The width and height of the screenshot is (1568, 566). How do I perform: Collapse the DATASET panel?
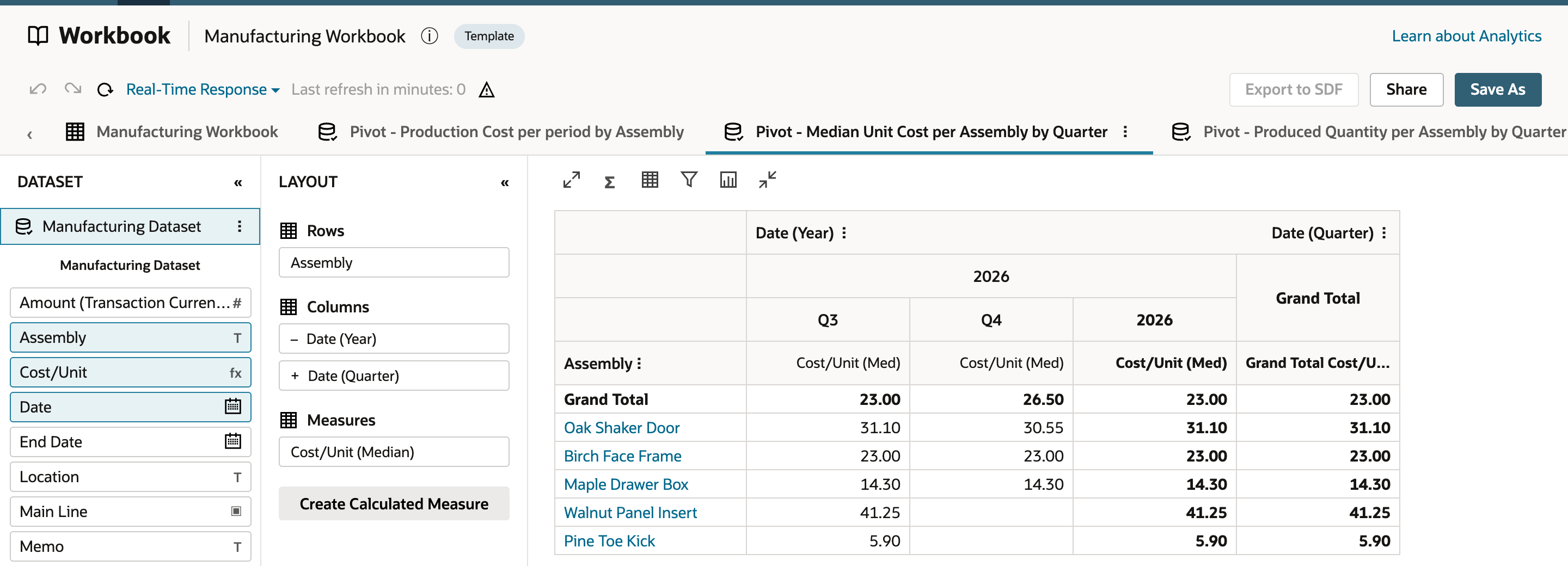coord(238,182)
